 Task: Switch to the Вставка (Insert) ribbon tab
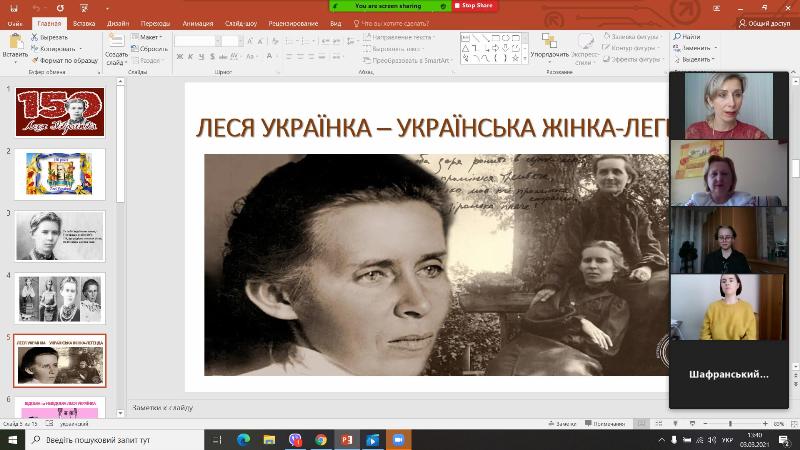coord(84,22)
